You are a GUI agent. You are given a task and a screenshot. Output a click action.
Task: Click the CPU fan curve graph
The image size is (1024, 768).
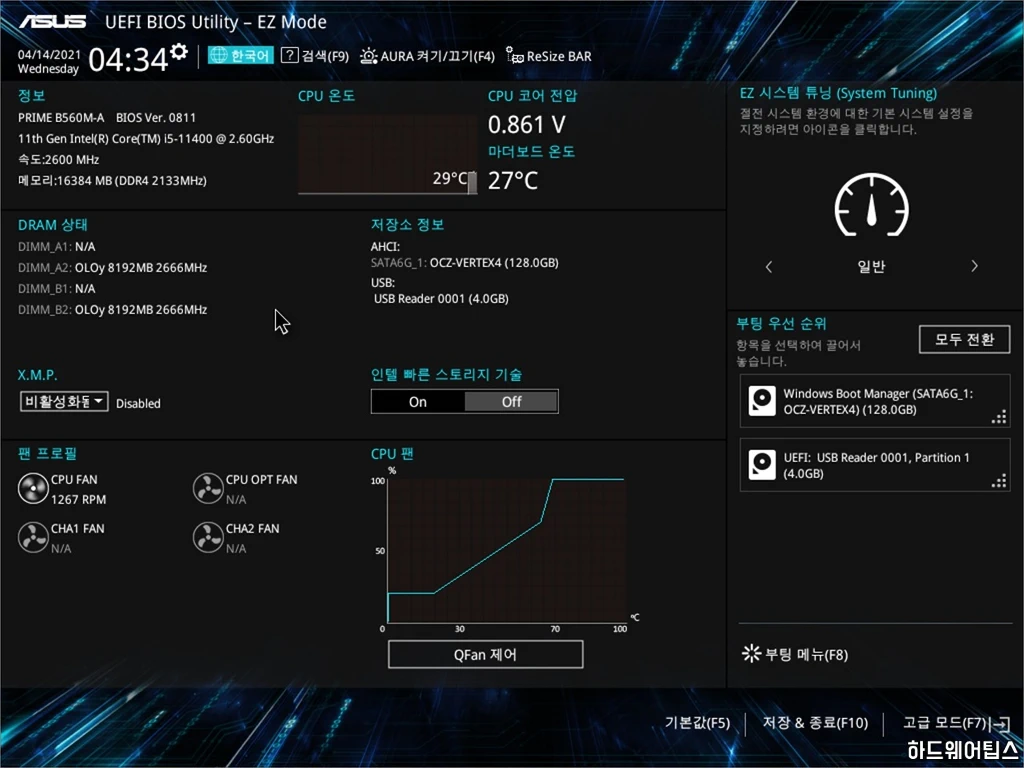click(x=506, y=550)
